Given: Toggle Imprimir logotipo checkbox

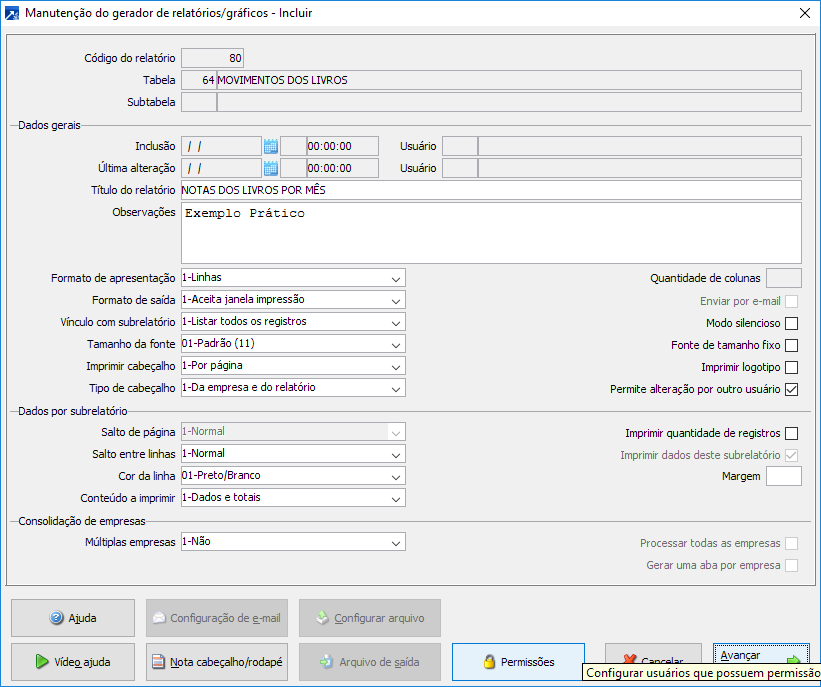Looking at the screenshot, I should (791, 367).
